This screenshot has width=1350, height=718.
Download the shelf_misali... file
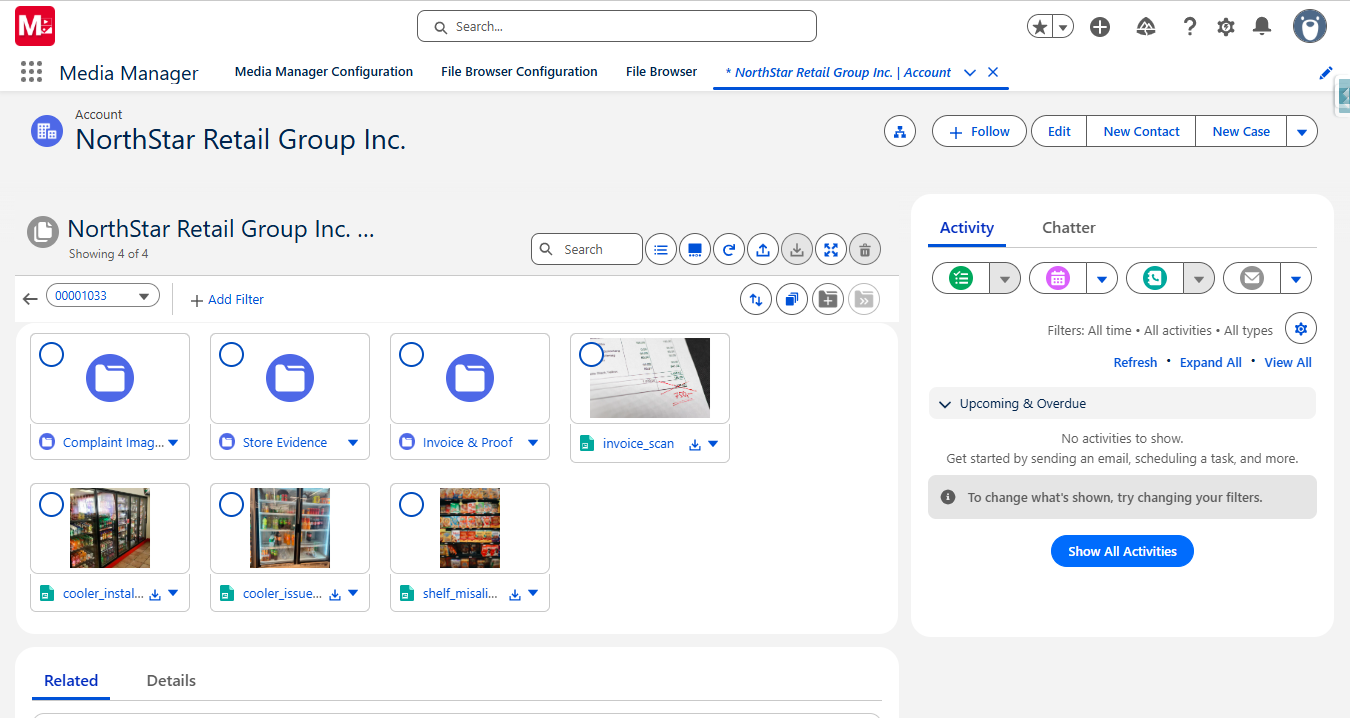point(515,594)
